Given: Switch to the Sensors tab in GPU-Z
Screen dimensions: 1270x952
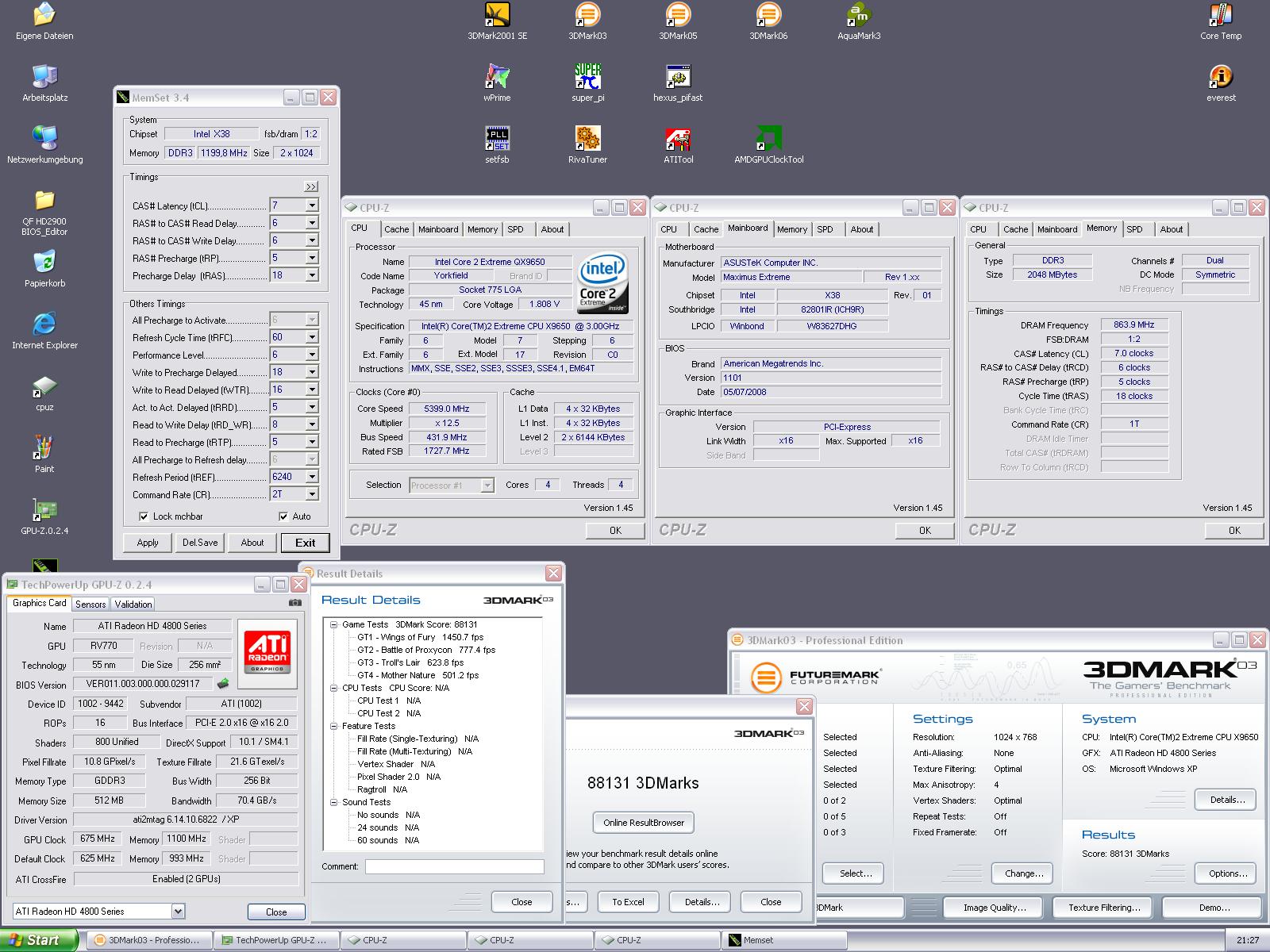Looking at the screenshot, I should [90, 605].
